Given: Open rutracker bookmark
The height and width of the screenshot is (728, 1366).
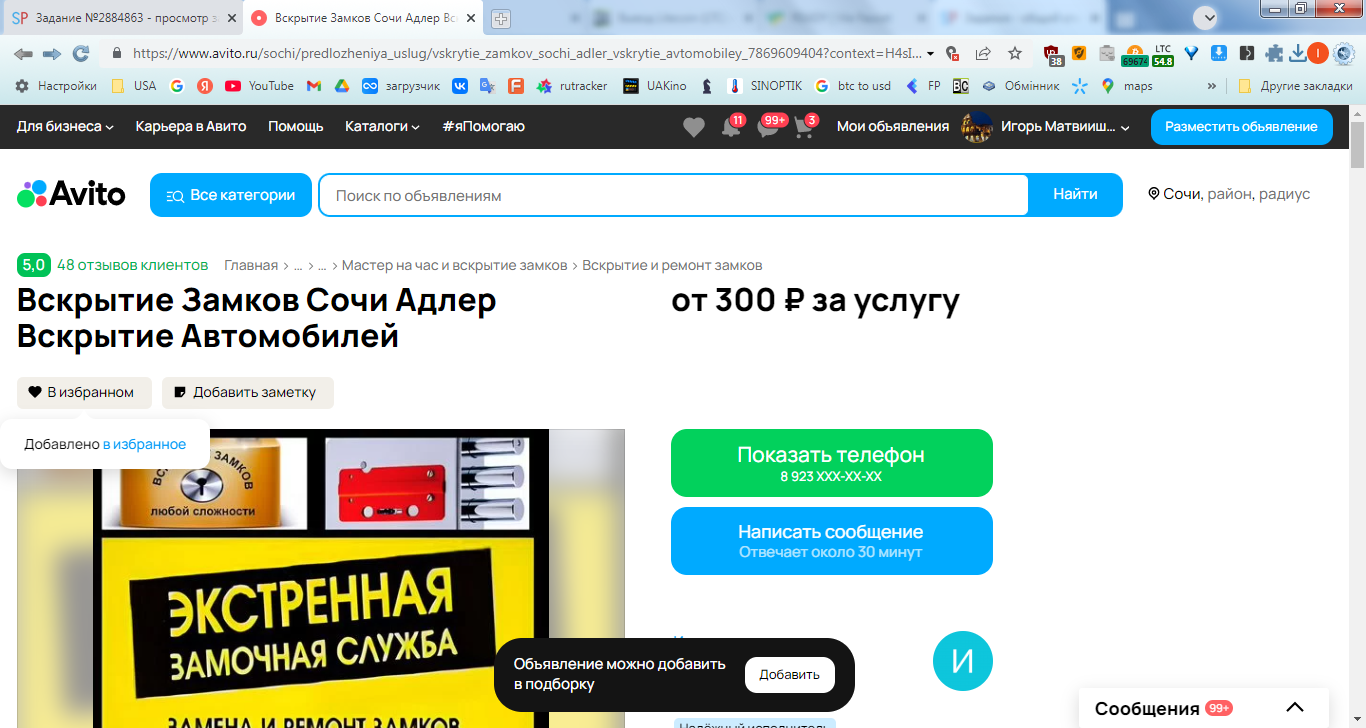Looking at the screenshot, I should [572, 86].
